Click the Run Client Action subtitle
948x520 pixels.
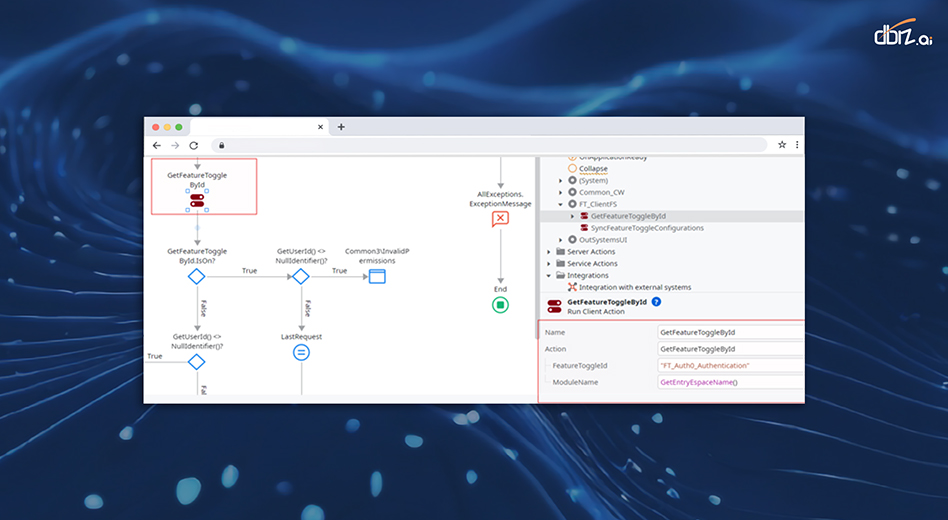tap(596, 311)
